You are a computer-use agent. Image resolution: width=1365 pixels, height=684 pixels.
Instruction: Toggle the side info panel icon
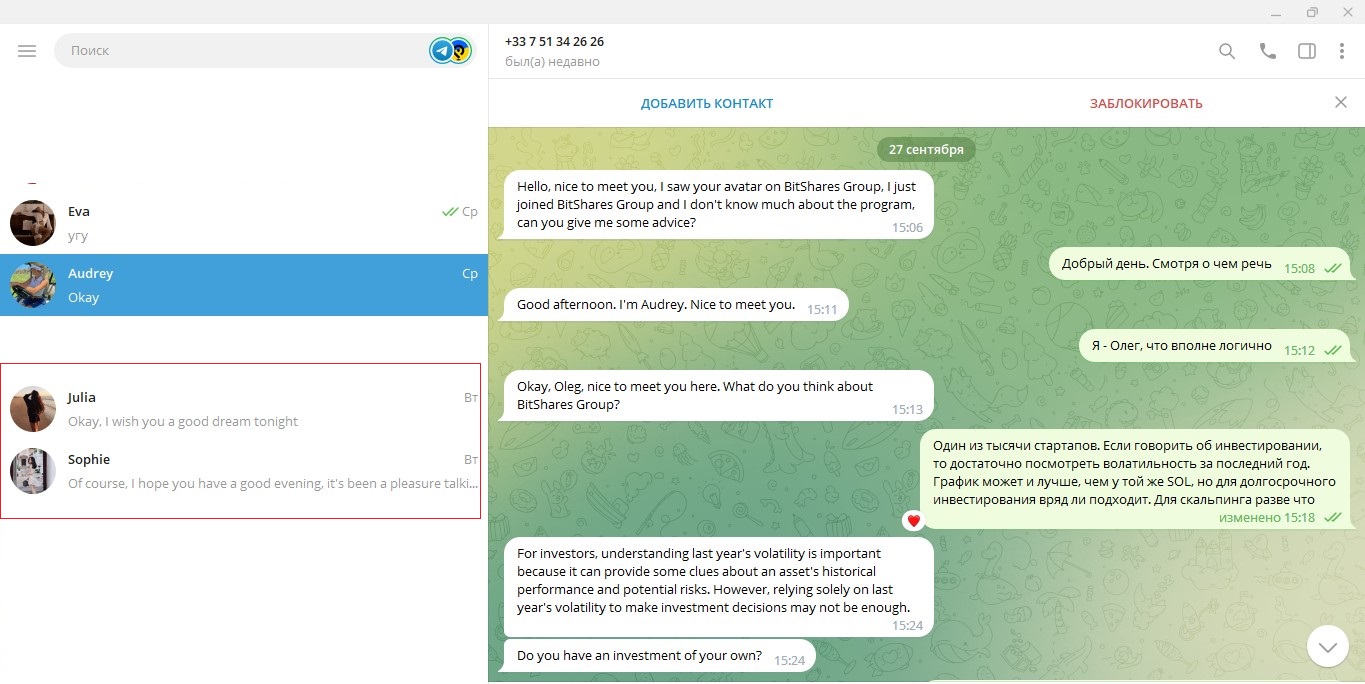[x=1307, y=52]
